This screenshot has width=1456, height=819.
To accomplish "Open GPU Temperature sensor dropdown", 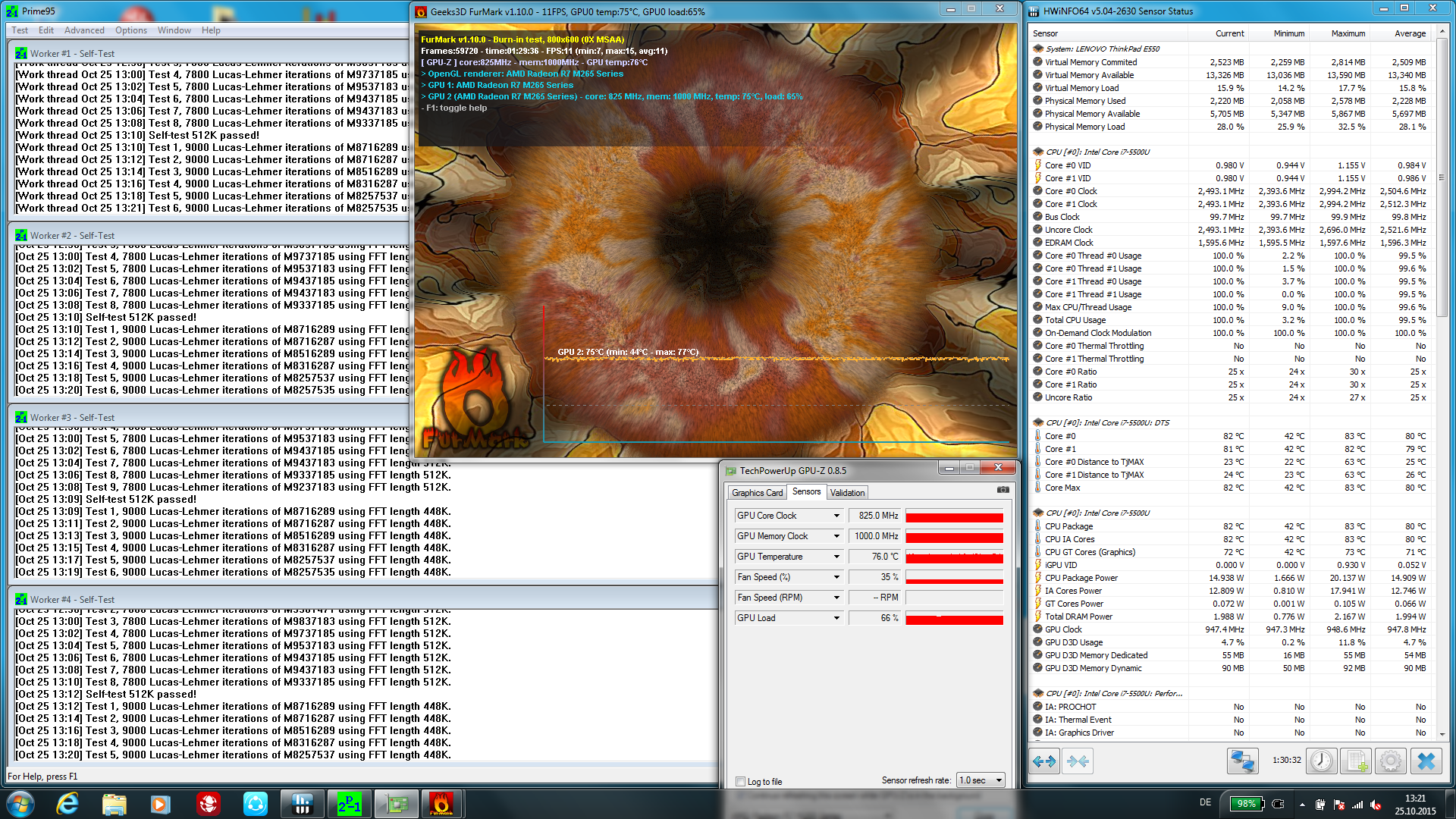I will click(836, 557).
